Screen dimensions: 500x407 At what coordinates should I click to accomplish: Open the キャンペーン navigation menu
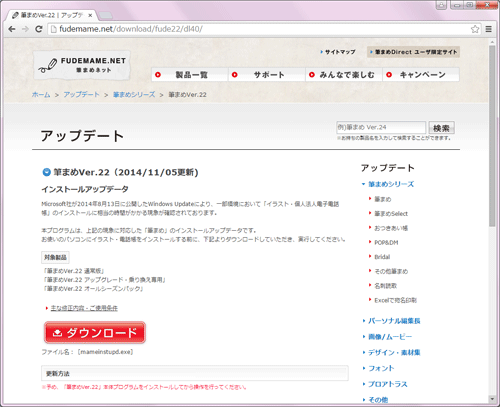[421, 75]
